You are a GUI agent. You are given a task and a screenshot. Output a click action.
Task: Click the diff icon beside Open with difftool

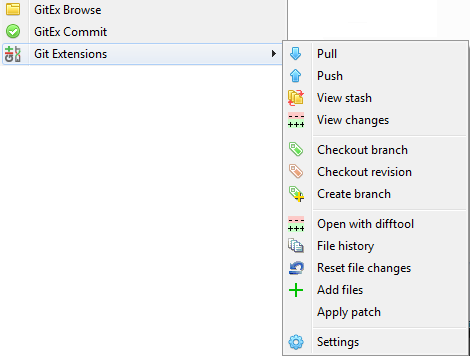coord(296,224)
